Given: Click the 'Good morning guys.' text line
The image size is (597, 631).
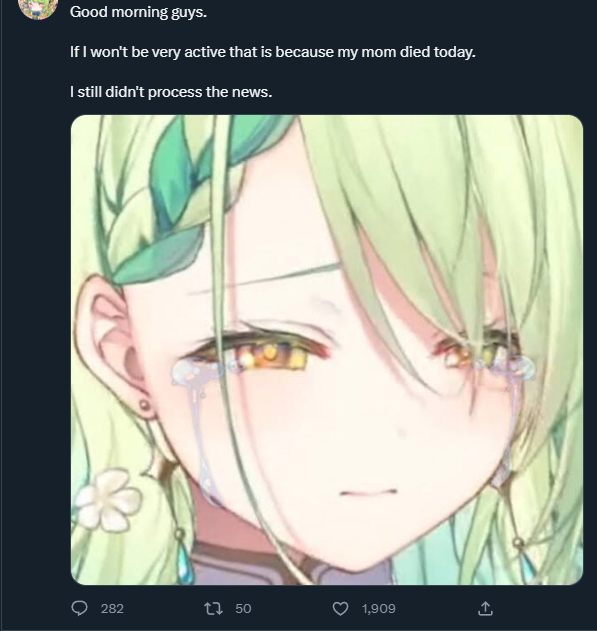Looking at the screenshot, I should click(138, 12).
